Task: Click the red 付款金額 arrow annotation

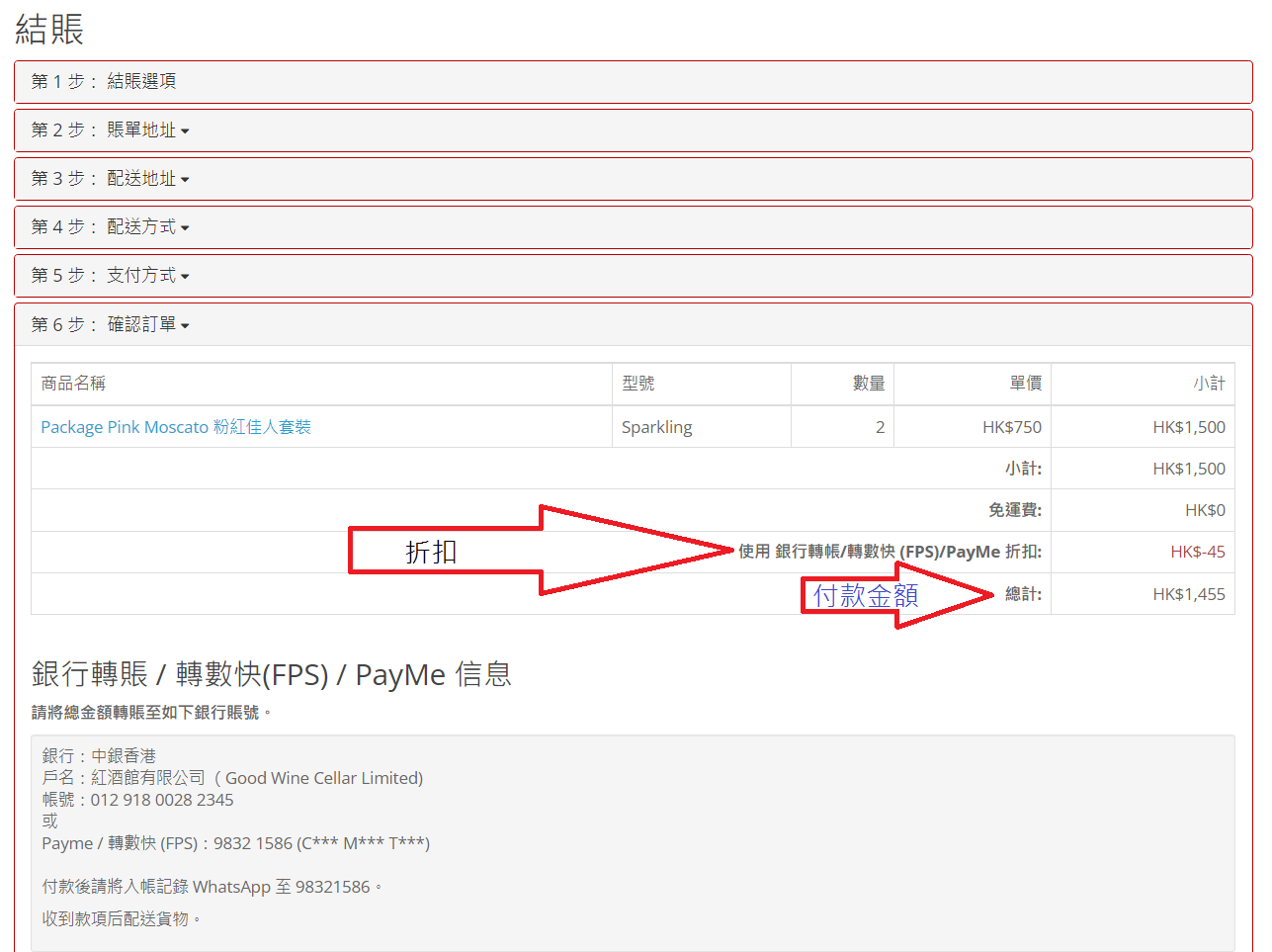Action: [x=890, y=595]
